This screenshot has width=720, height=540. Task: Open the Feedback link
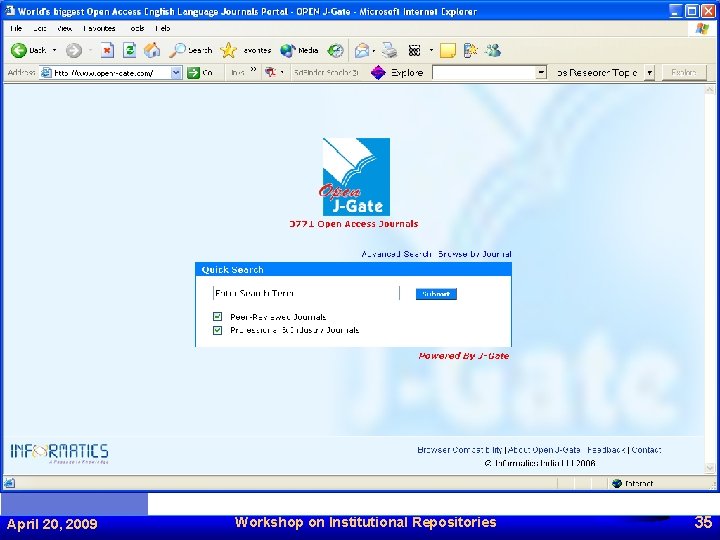[606, 450]
